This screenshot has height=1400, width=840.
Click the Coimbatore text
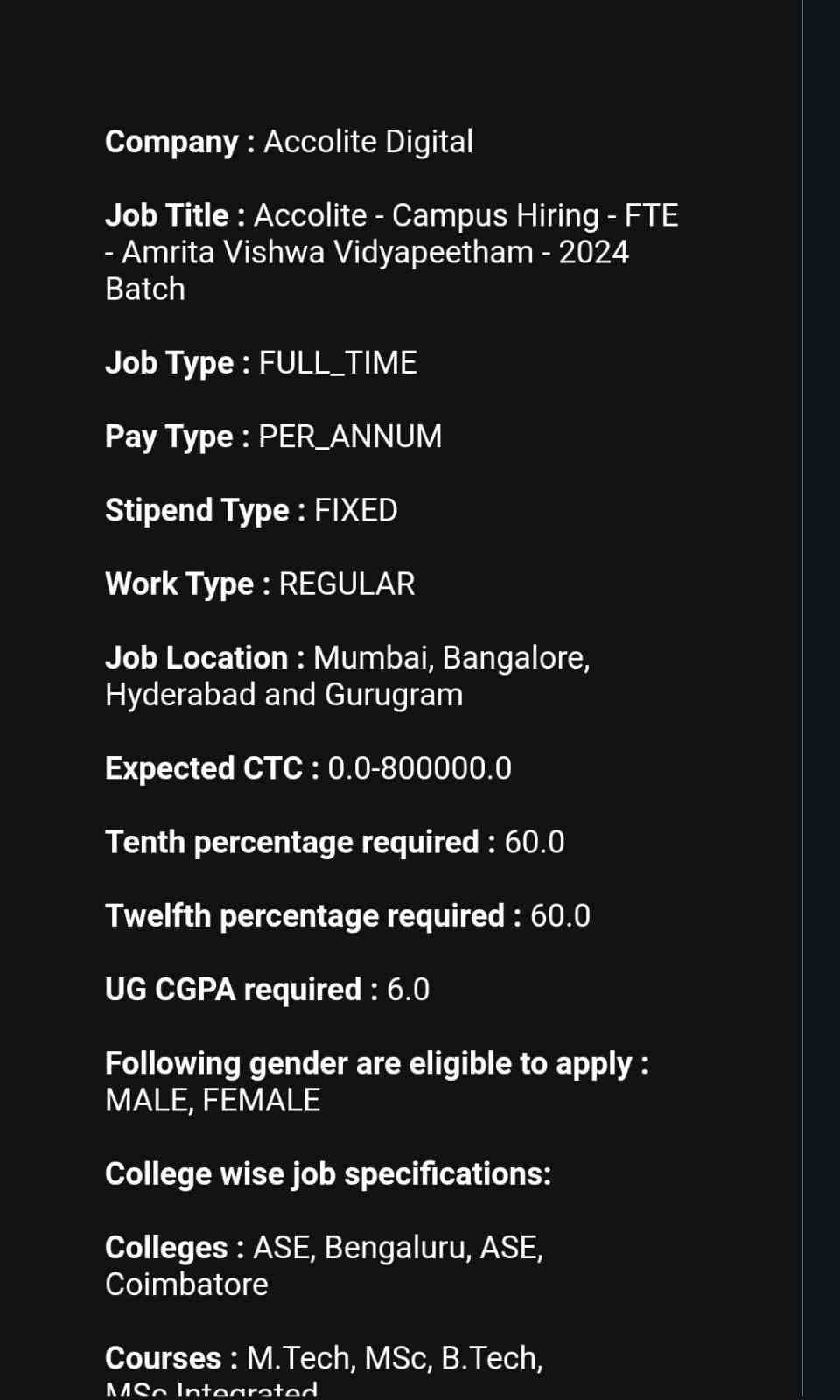coord(186,1284)
